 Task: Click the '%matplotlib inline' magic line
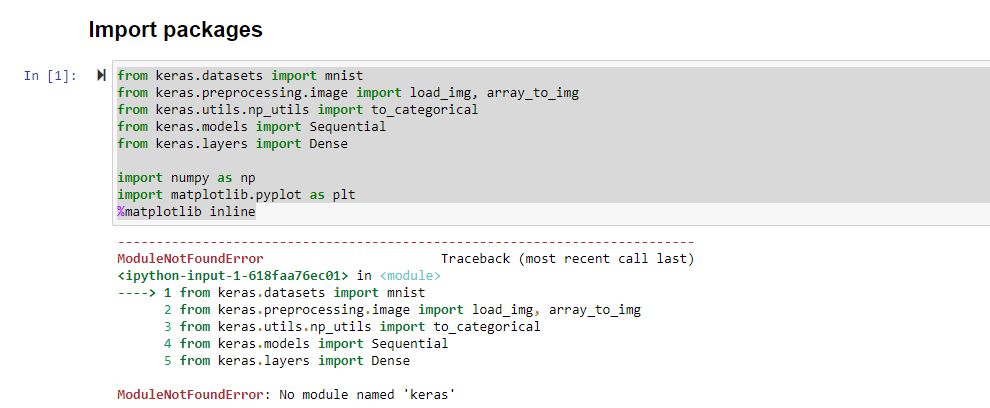click(186, 212)
